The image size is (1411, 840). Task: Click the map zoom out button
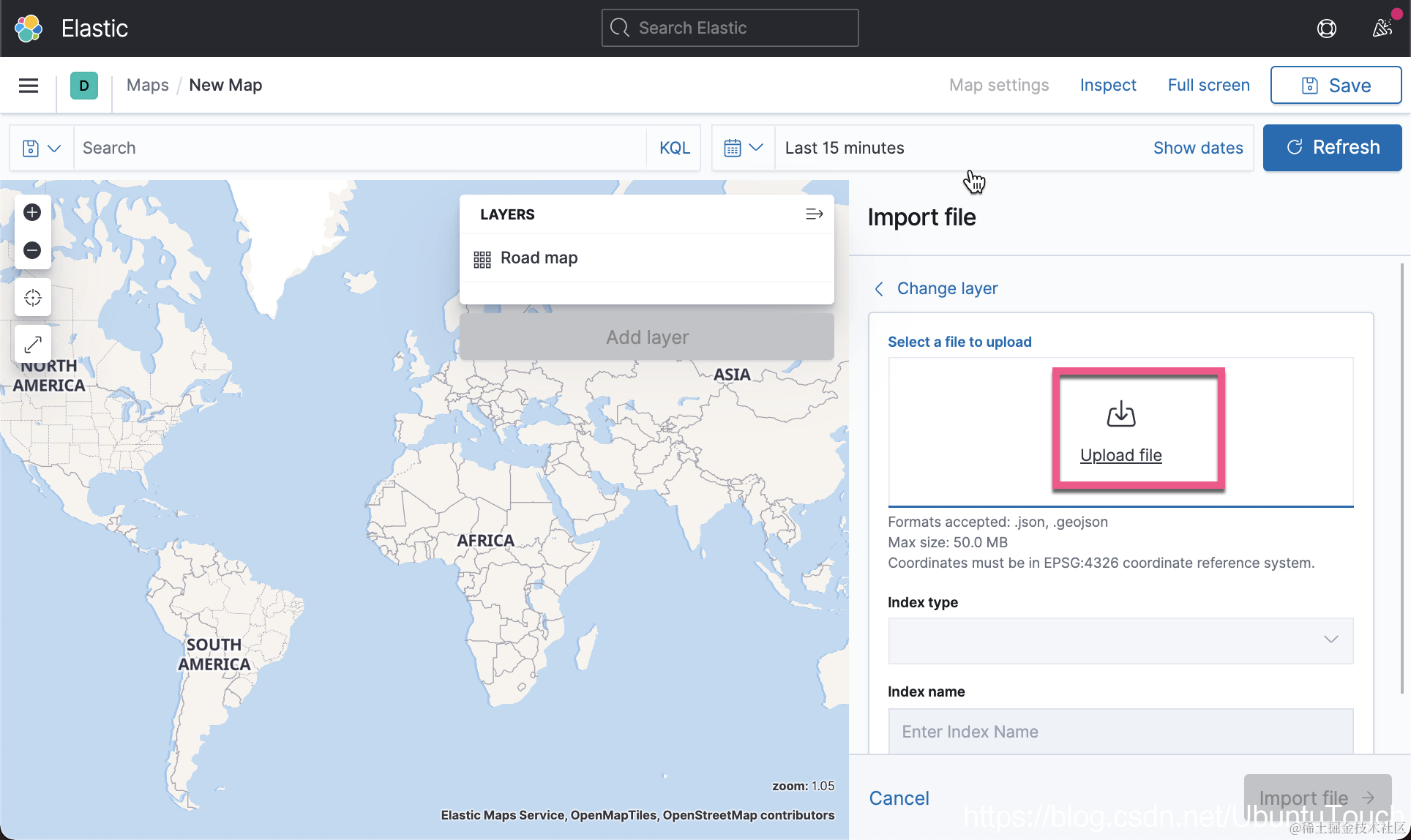pyautogui.click(x=32, y=250)
